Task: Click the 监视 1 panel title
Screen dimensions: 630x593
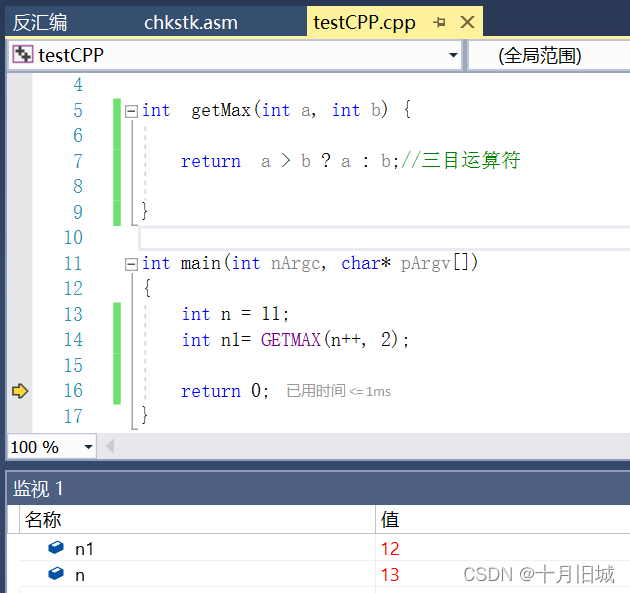Action: click(38, 489)
